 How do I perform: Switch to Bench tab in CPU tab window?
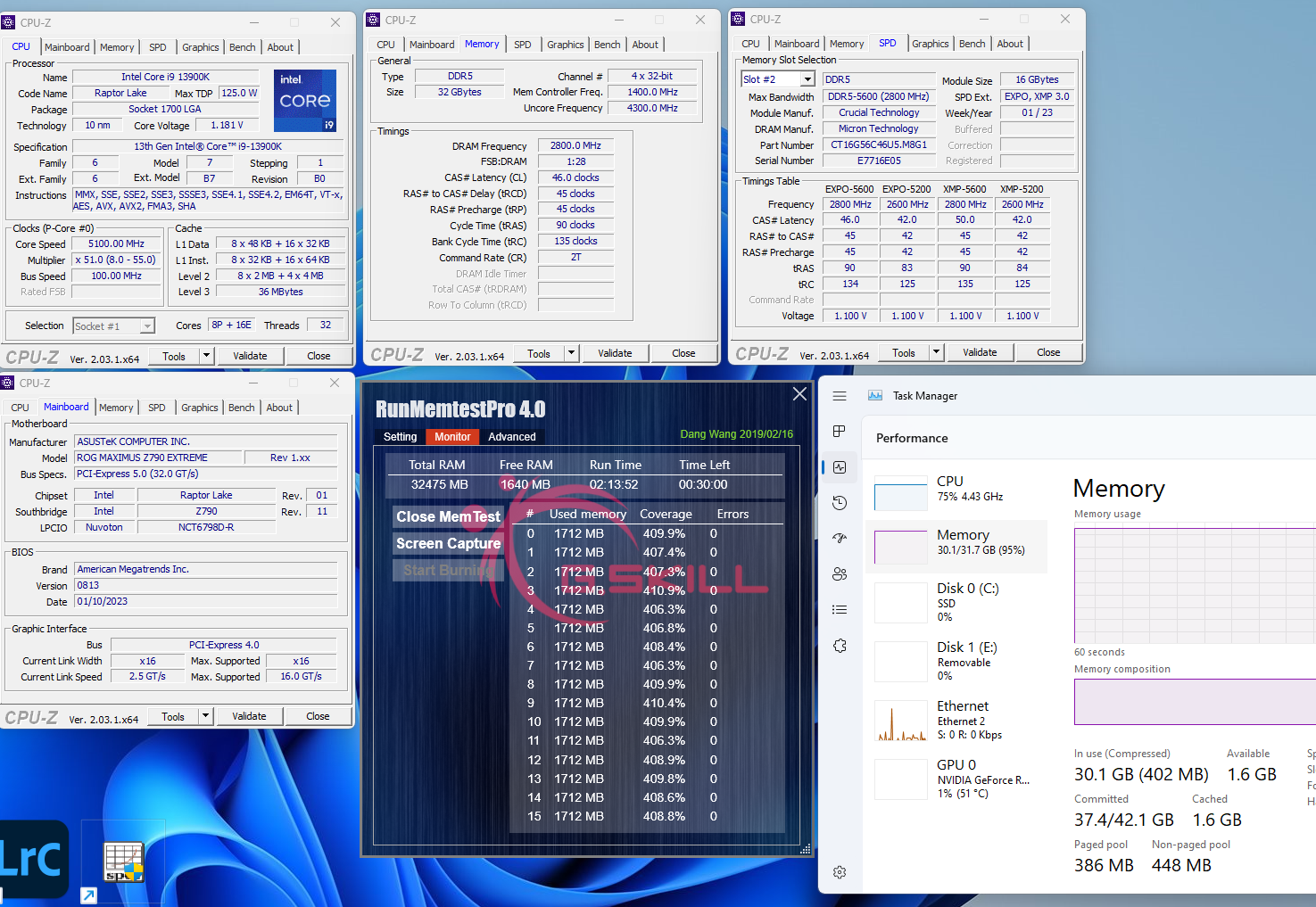pyautogui.click(x=243, y=47)
